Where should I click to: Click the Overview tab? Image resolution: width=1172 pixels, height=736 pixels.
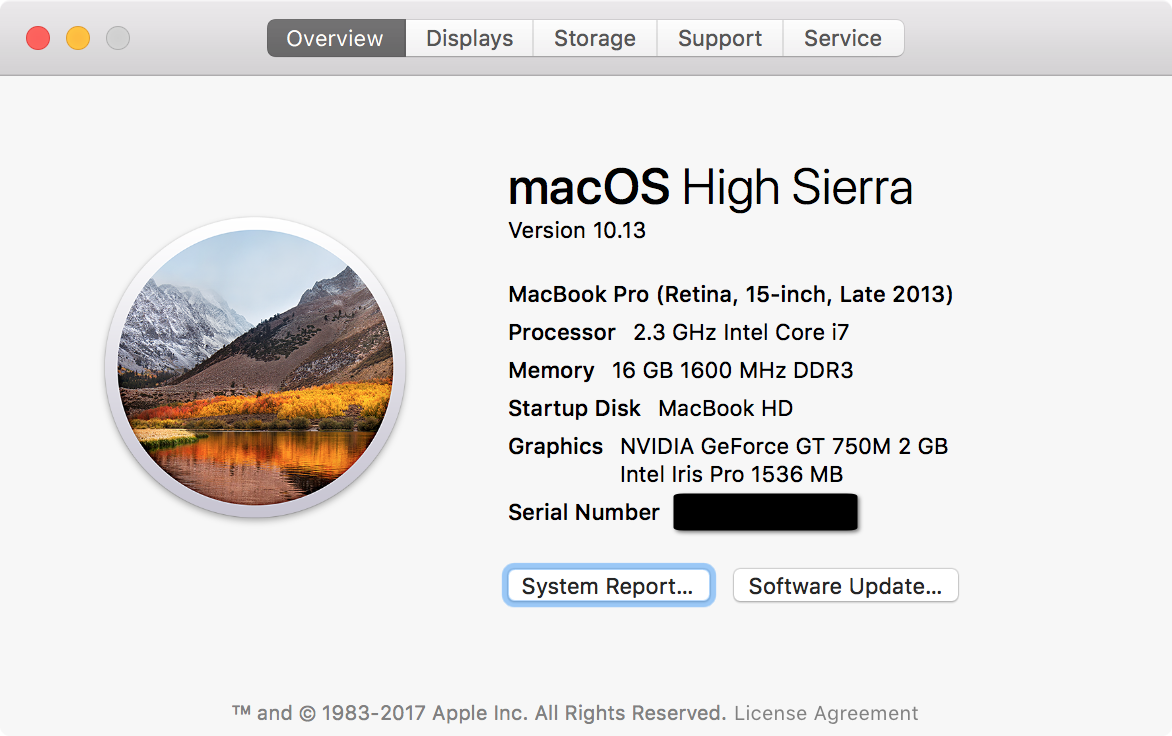click(x=335, y=38)
